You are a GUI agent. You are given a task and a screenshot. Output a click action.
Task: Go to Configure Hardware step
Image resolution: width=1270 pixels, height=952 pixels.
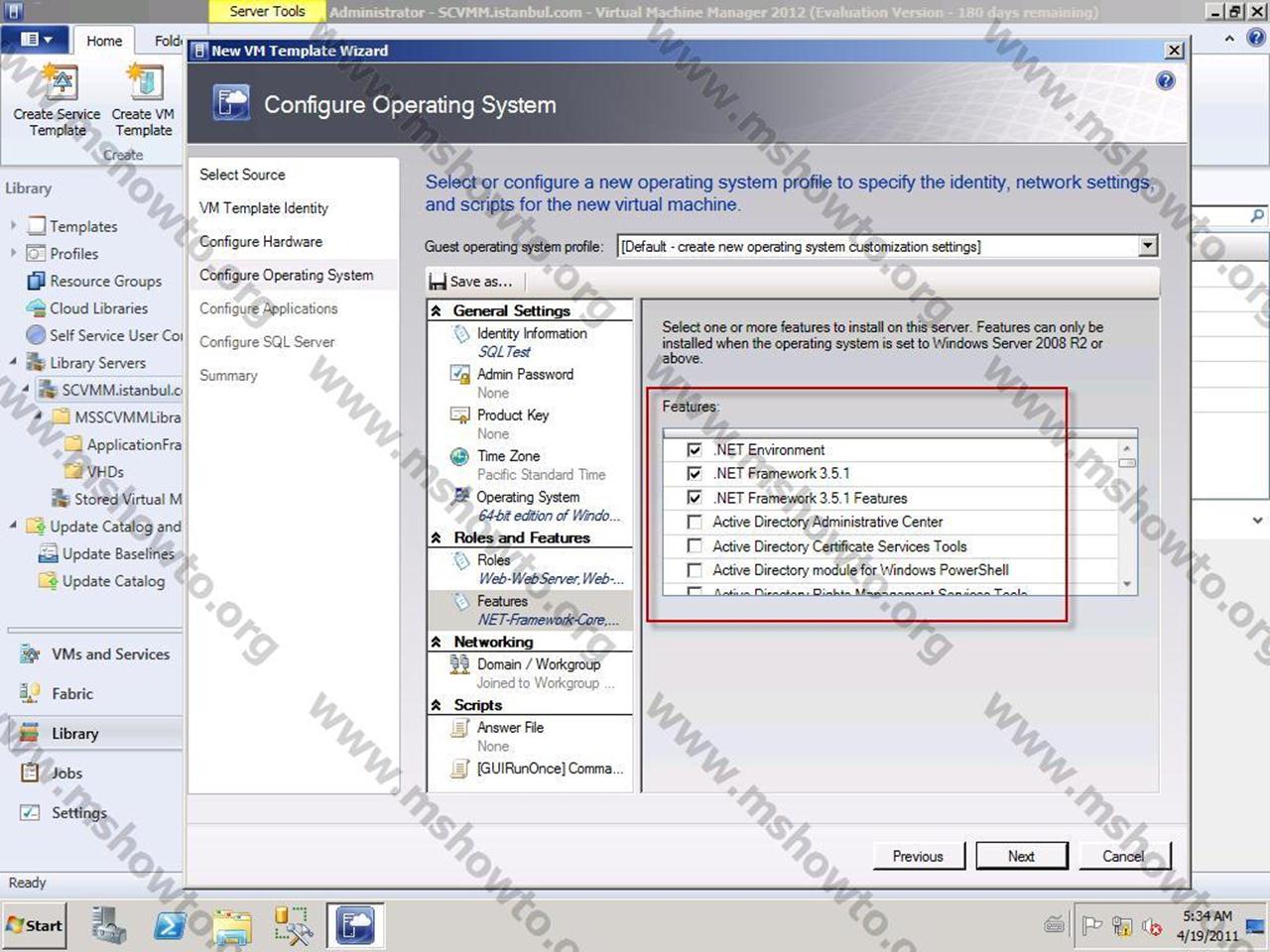click(261, 242)
